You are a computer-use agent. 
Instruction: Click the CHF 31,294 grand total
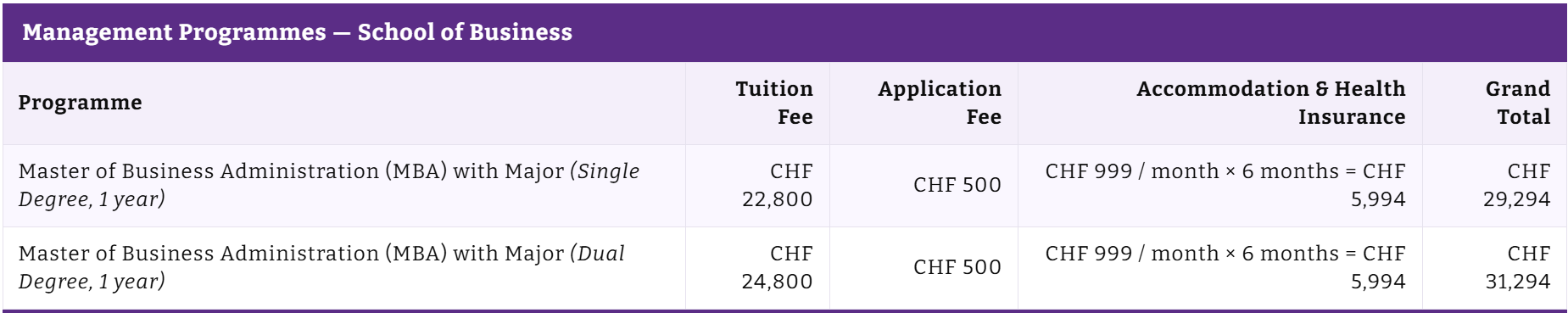tap(1517, 267)
